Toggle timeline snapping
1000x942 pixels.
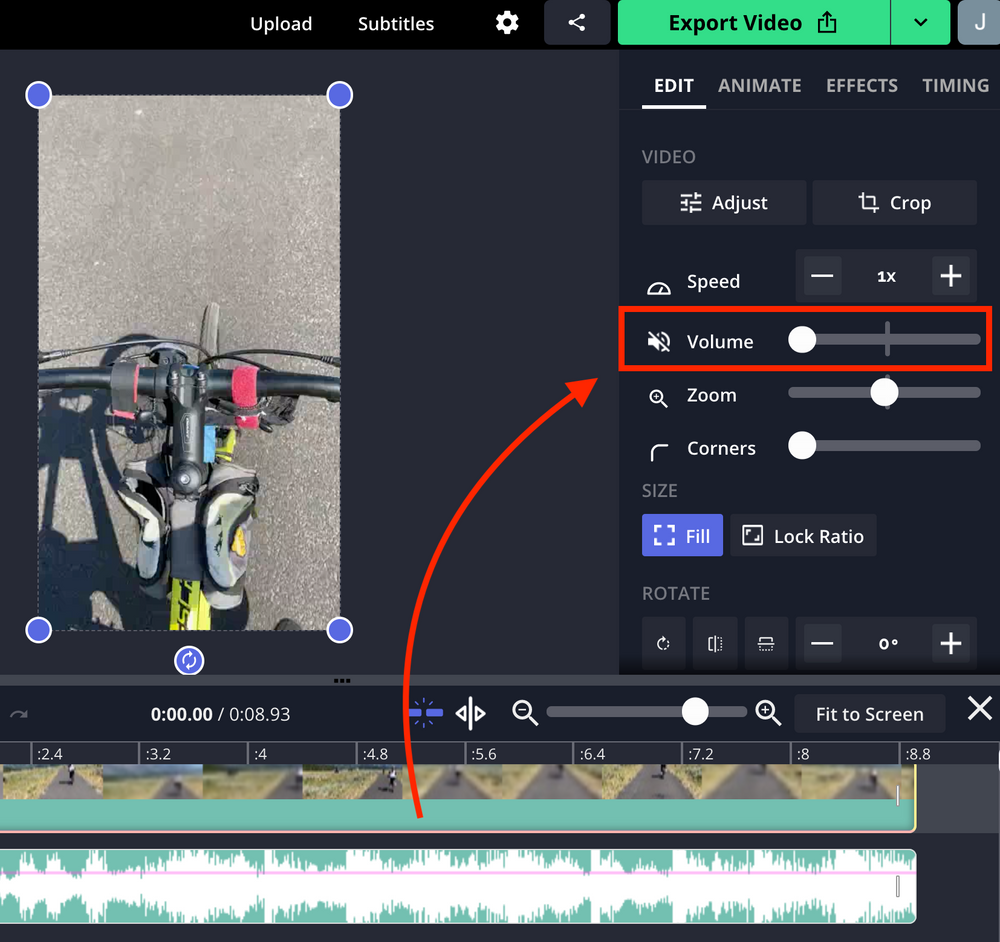(x=424, y=712)
